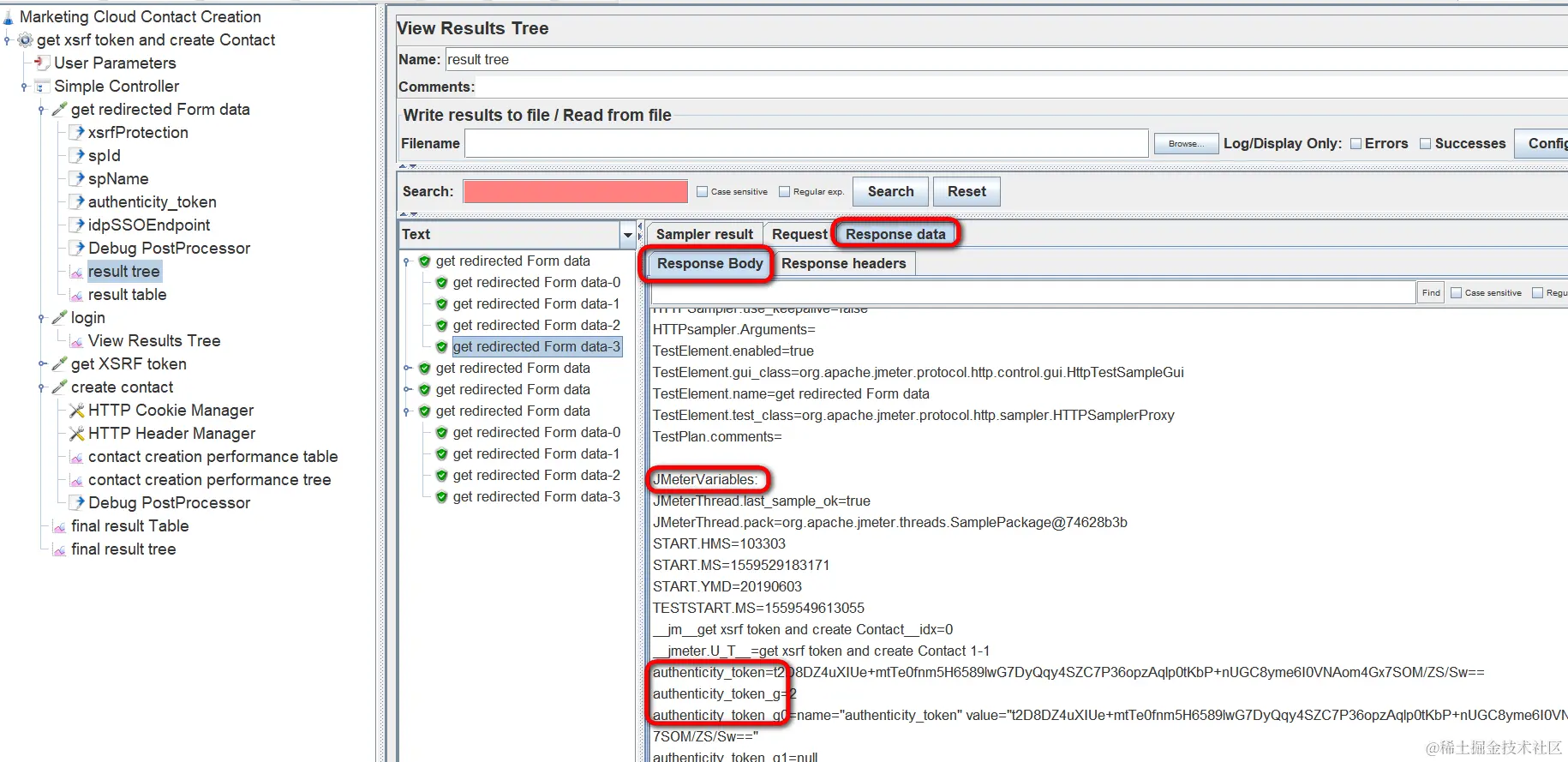Expand the second get redirected Form data result

[x=407, y=369]
